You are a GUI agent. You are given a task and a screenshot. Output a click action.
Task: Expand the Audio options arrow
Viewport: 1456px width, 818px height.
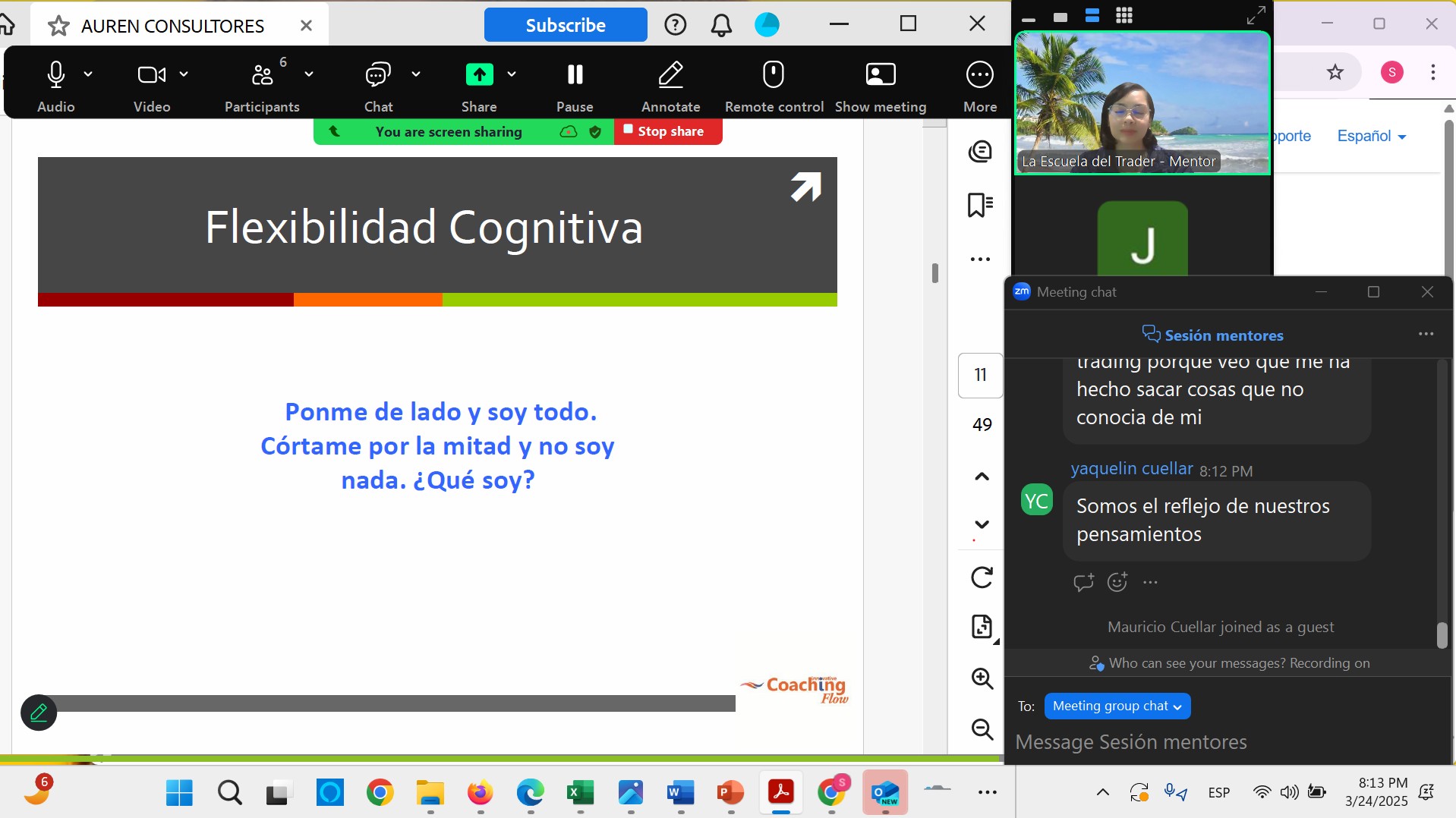pyautogui.click(x=88, y=74)
